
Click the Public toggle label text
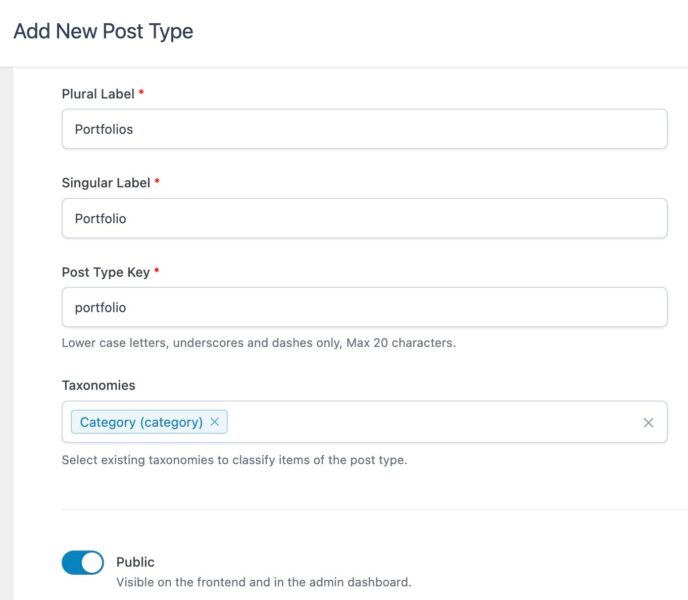[x=135, y=562]
